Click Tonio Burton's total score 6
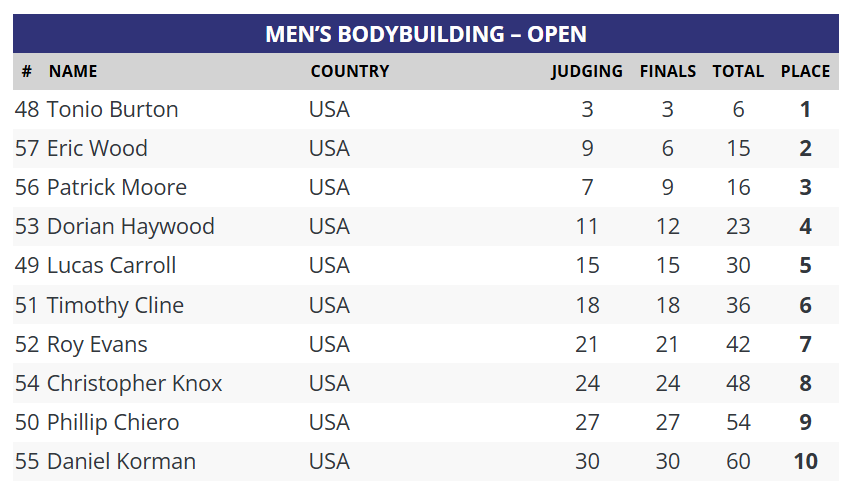This screenshot has height=493, width=849. coord(738,109)
